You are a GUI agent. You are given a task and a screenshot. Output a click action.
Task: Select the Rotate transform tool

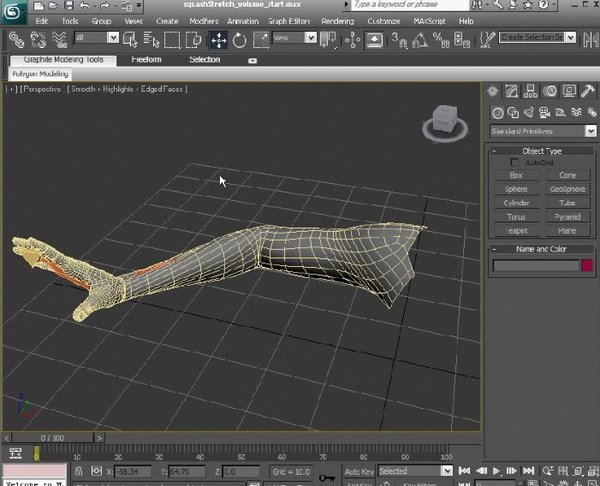click(240, 40)
